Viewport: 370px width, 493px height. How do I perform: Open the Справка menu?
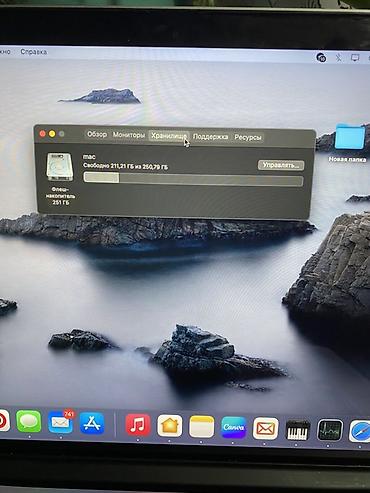[x=33, y=52]
